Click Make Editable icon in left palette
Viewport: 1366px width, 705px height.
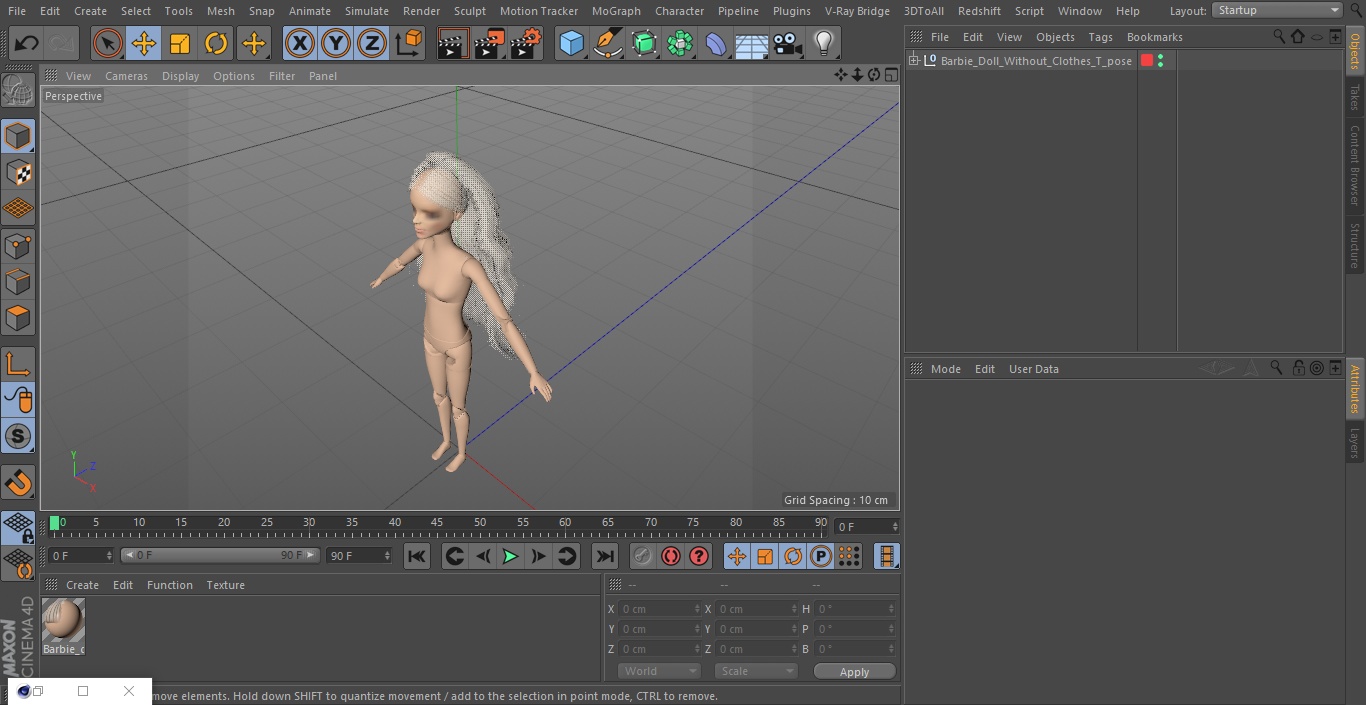point(18,91)
